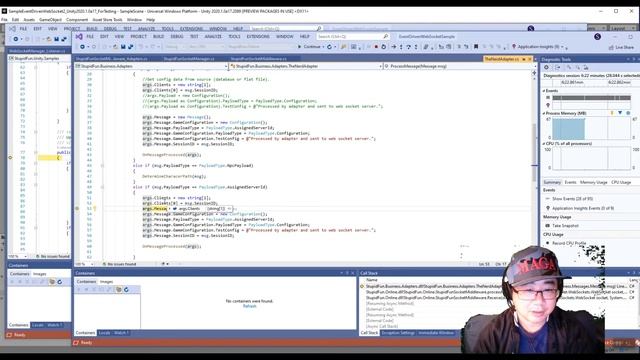Click the Diagnostic Tools zoom in icon
Viewport: 640px width, 360px height.
point(570,67)
